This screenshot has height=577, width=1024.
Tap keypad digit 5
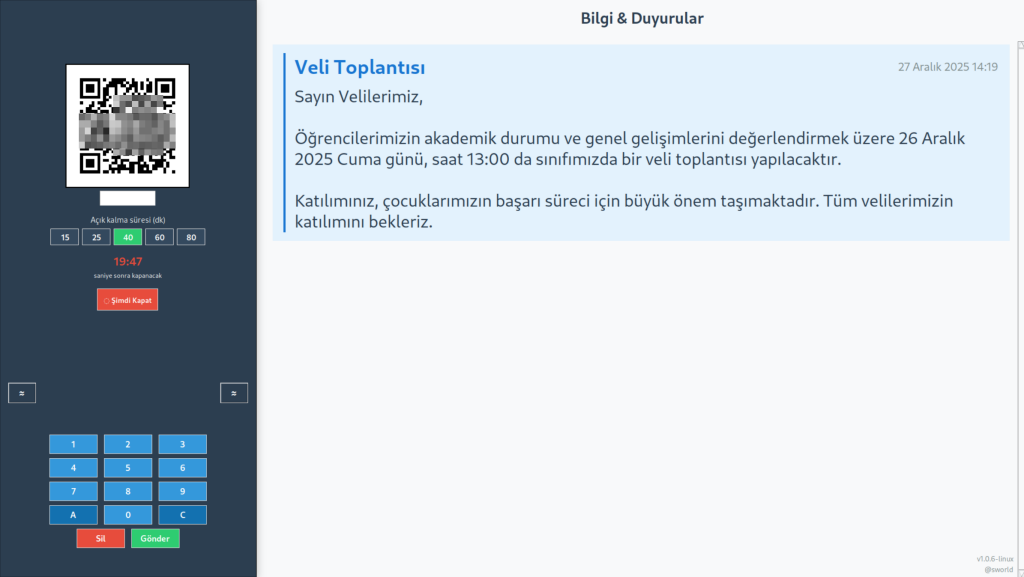[x=128, y=468]
